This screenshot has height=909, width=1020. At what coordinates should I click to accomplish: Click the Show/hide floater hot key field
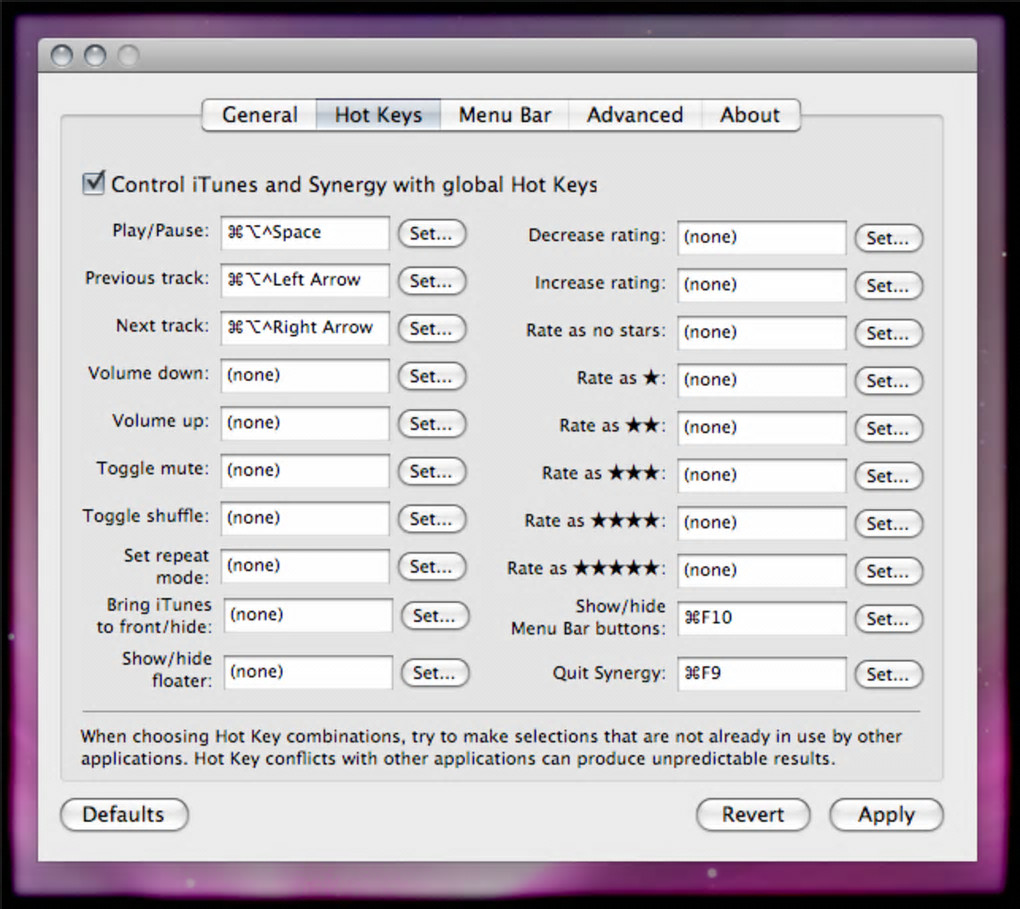(x=308, y=672)
